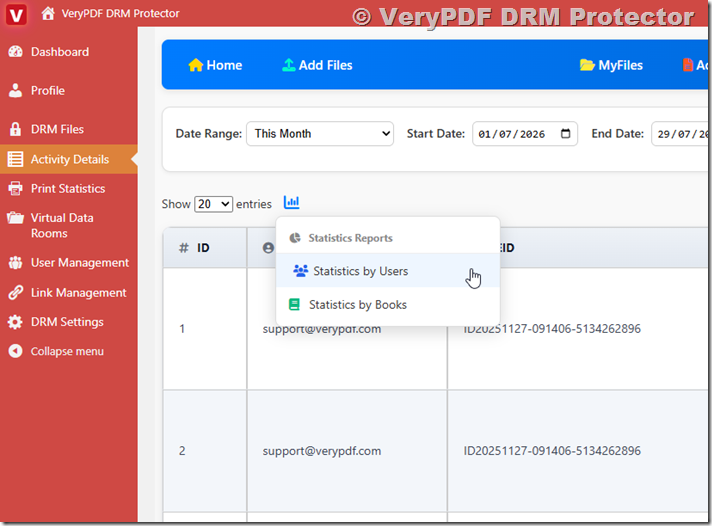Click the bar chart statistics icon
712x526 pixels.
point(292,202)
